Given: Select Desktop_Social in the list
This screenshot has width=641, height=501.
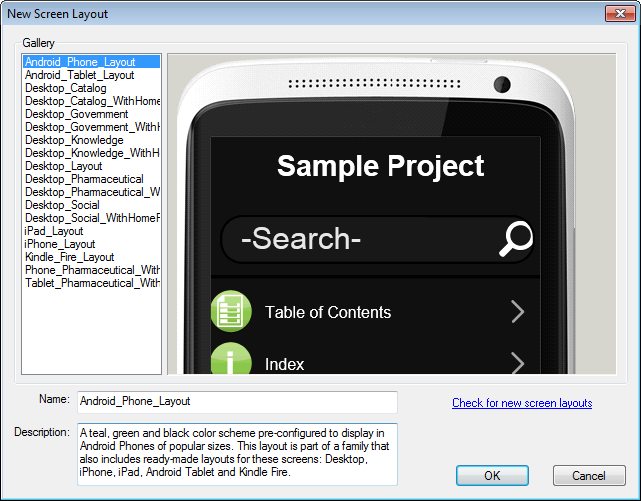Looking at the screenshot, I should click(x=62, y=205).
